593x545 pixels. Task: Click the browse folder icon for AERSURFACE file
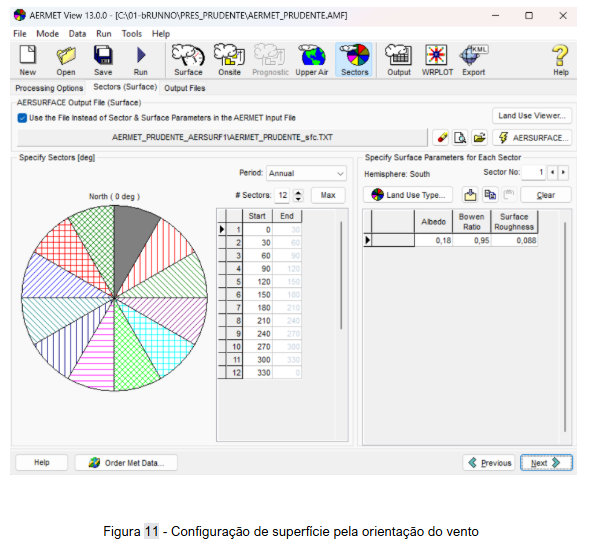[479, 138]
